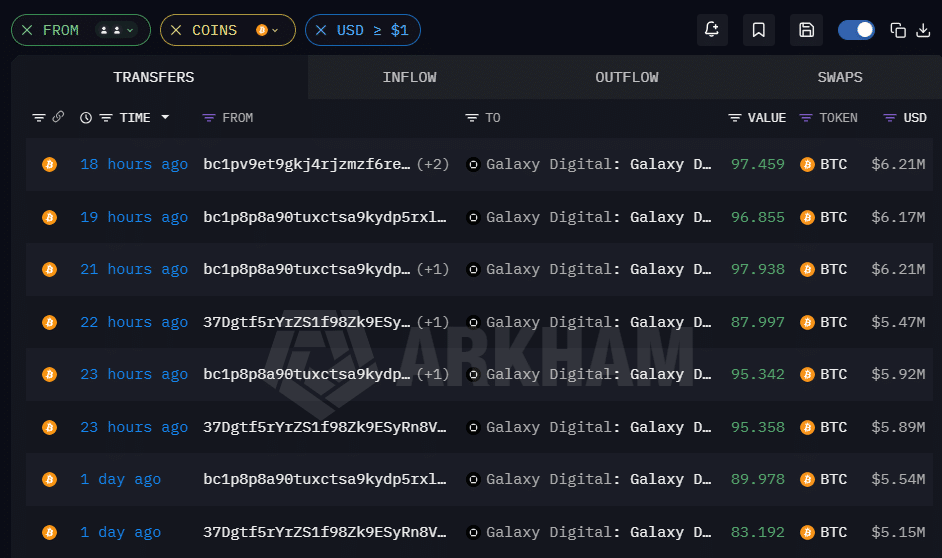Click the value 96.855

click(x=758, y=217)
